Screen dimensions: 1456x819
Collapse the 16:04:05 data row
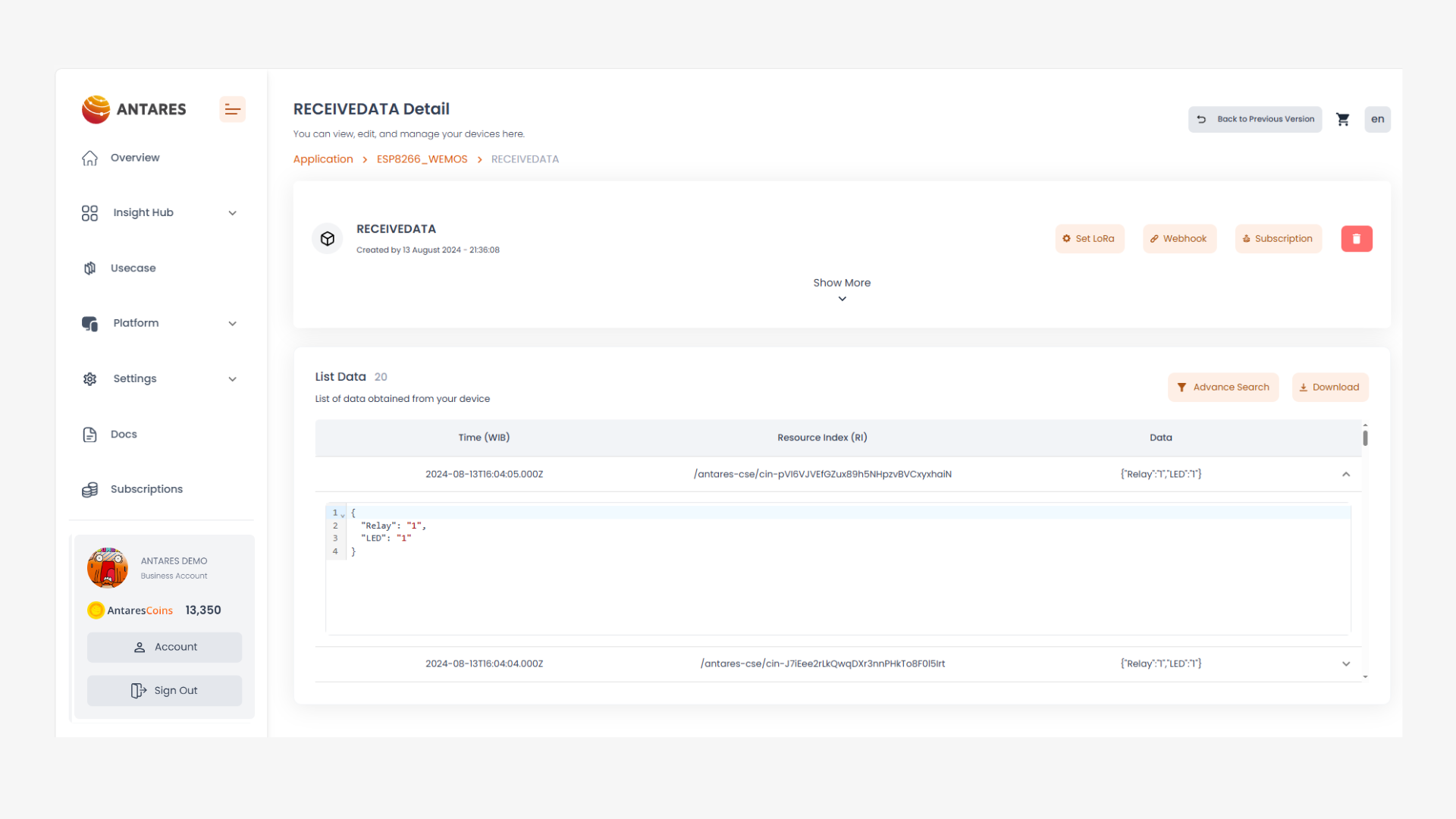1346,475
